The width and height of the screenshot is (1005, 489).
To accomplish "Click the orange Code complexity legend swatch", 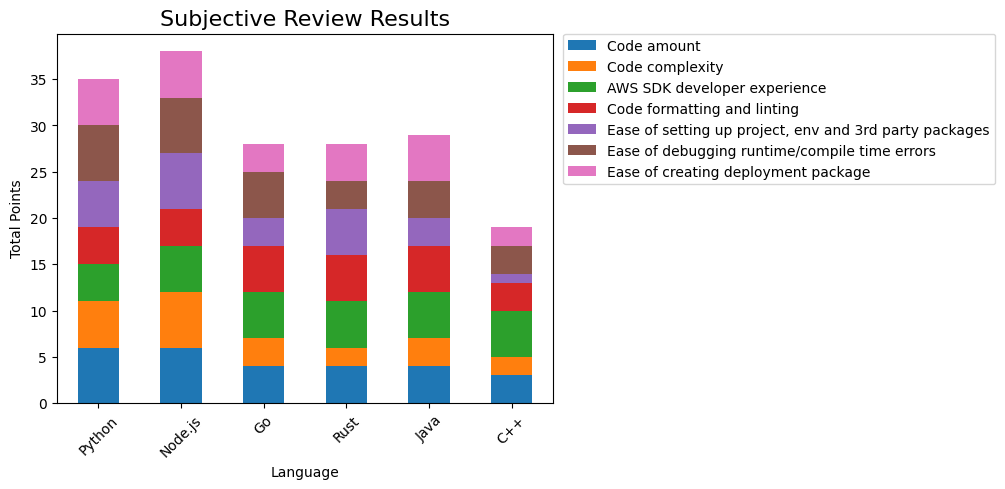I will pos(583,67).
